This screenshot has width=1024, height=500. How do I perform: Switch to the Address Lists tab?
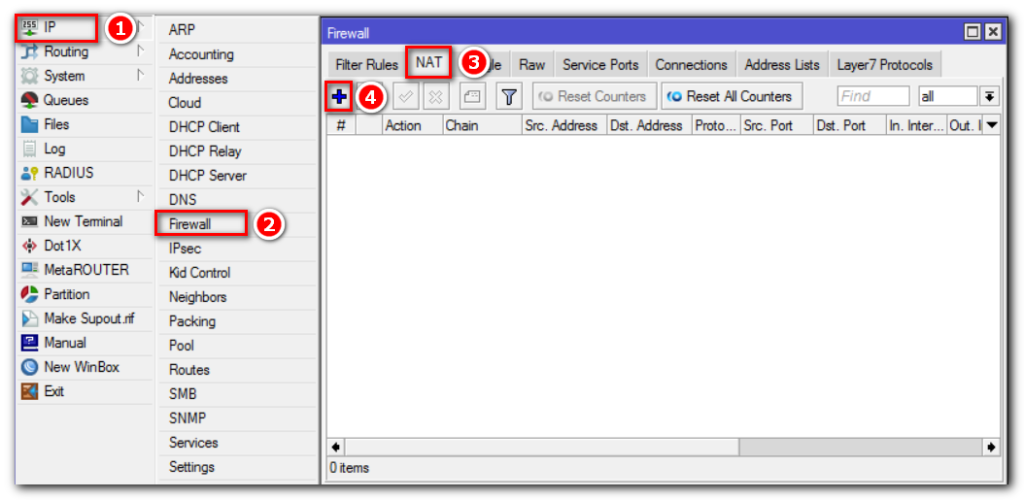[x=781, y=65]
